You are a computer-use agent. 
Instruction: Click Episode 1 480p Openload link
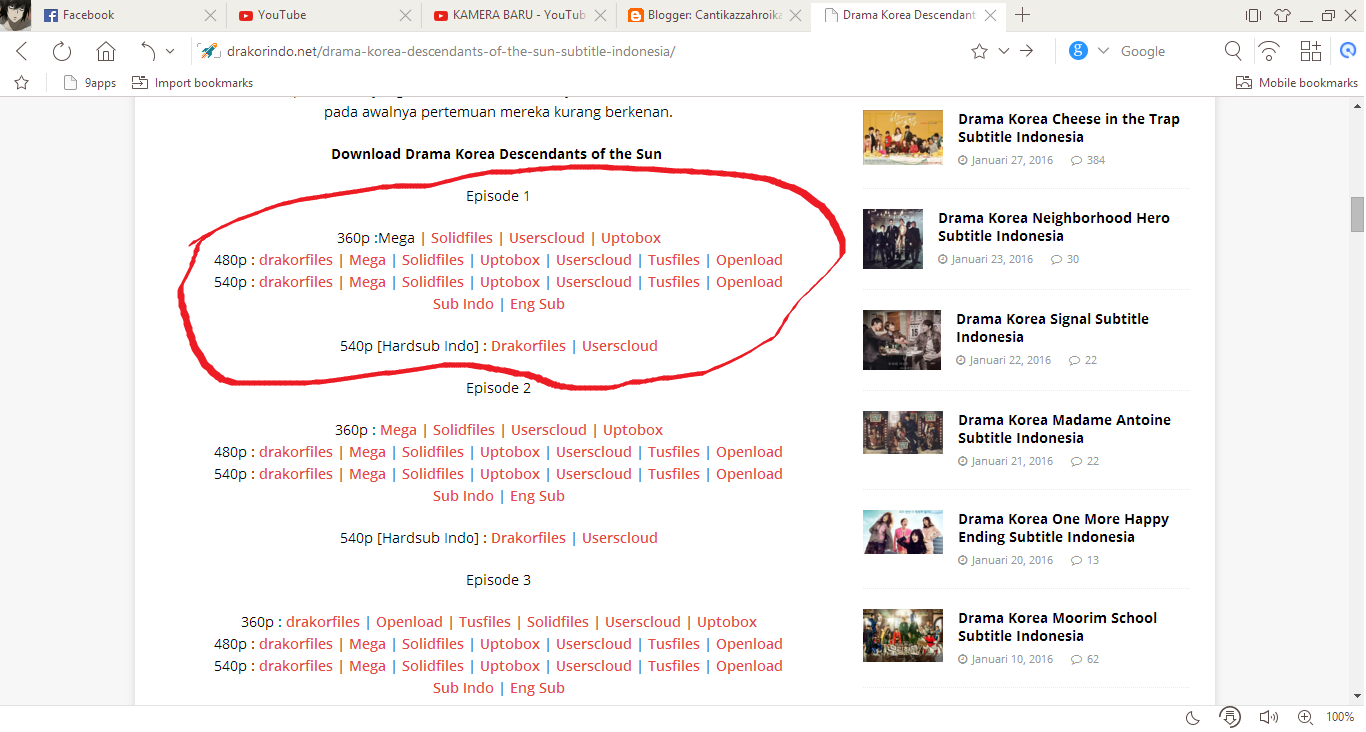coord(749,260)
